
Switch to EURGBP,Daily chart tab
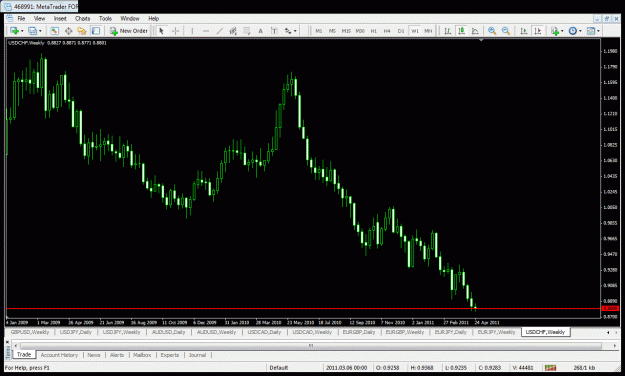tap(359, 332)
